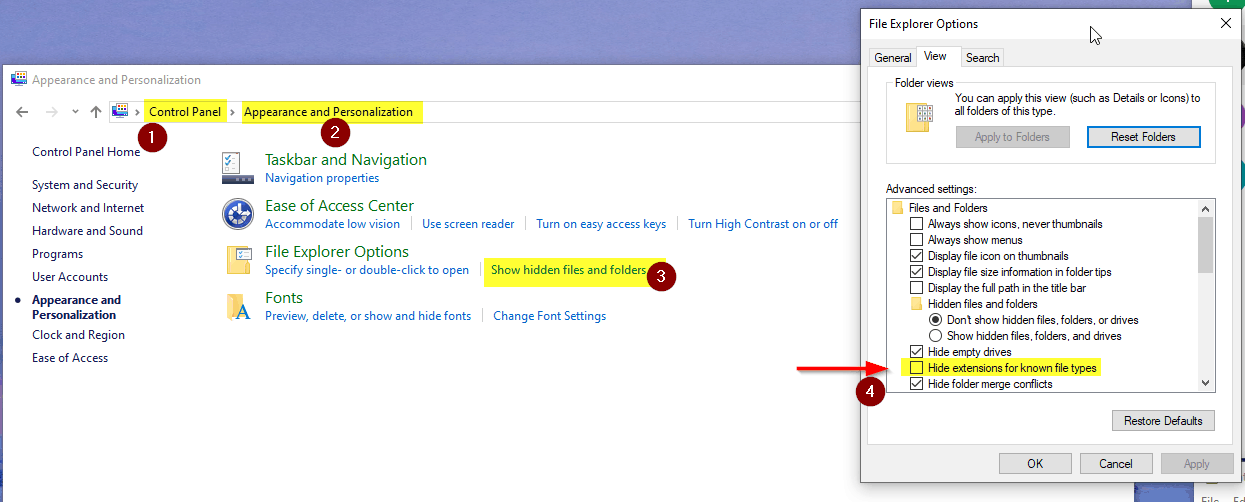Open Ease of Access sidebar link
Image resolution: width=1245 pixels, height=502 pixels.
(70, 358)
